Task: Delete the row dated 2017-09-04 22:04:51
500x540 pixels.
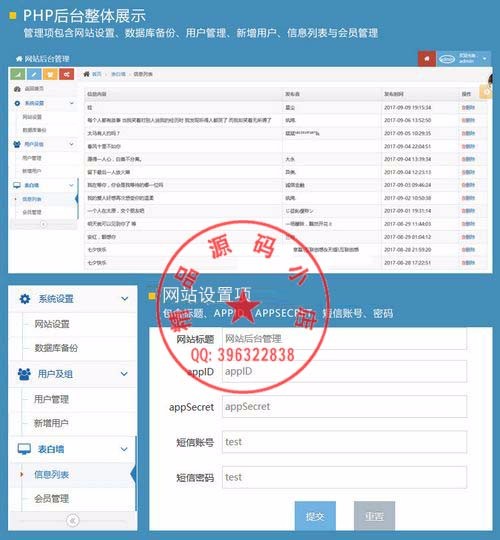Action: [468, 146]
